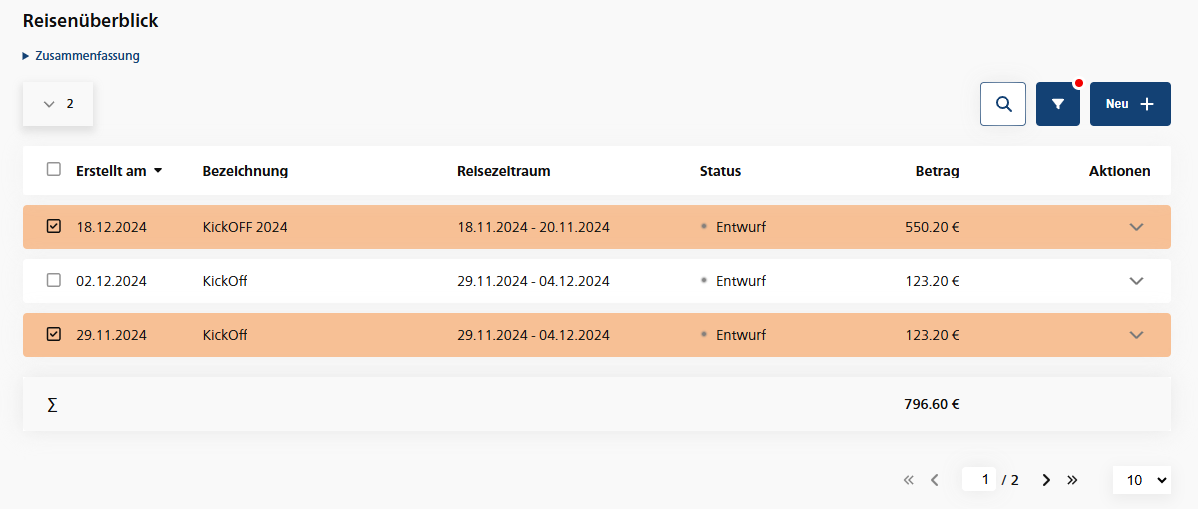
Task: Sort table by Bezeichnung column header
Action: (x=245, y=171)
